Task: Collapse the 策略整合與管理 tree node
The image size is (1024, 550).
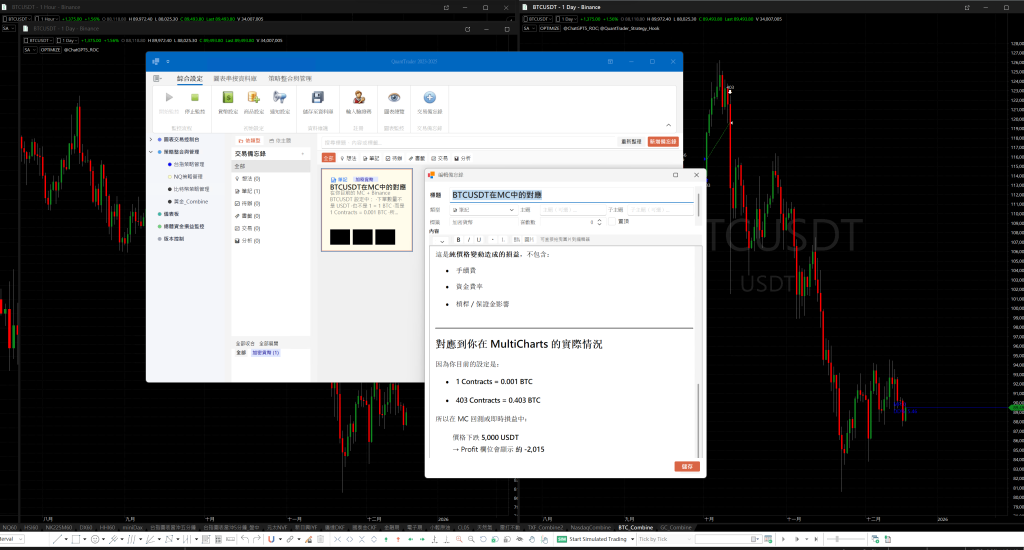Action: (151, 152)
